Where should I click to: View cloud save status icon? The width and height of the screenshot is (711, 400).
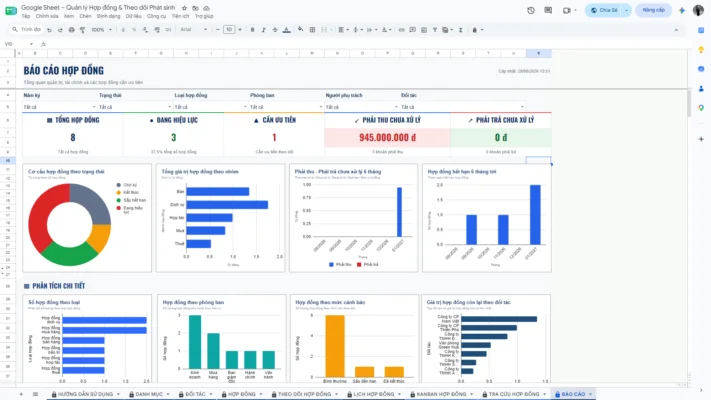point(206,8)
